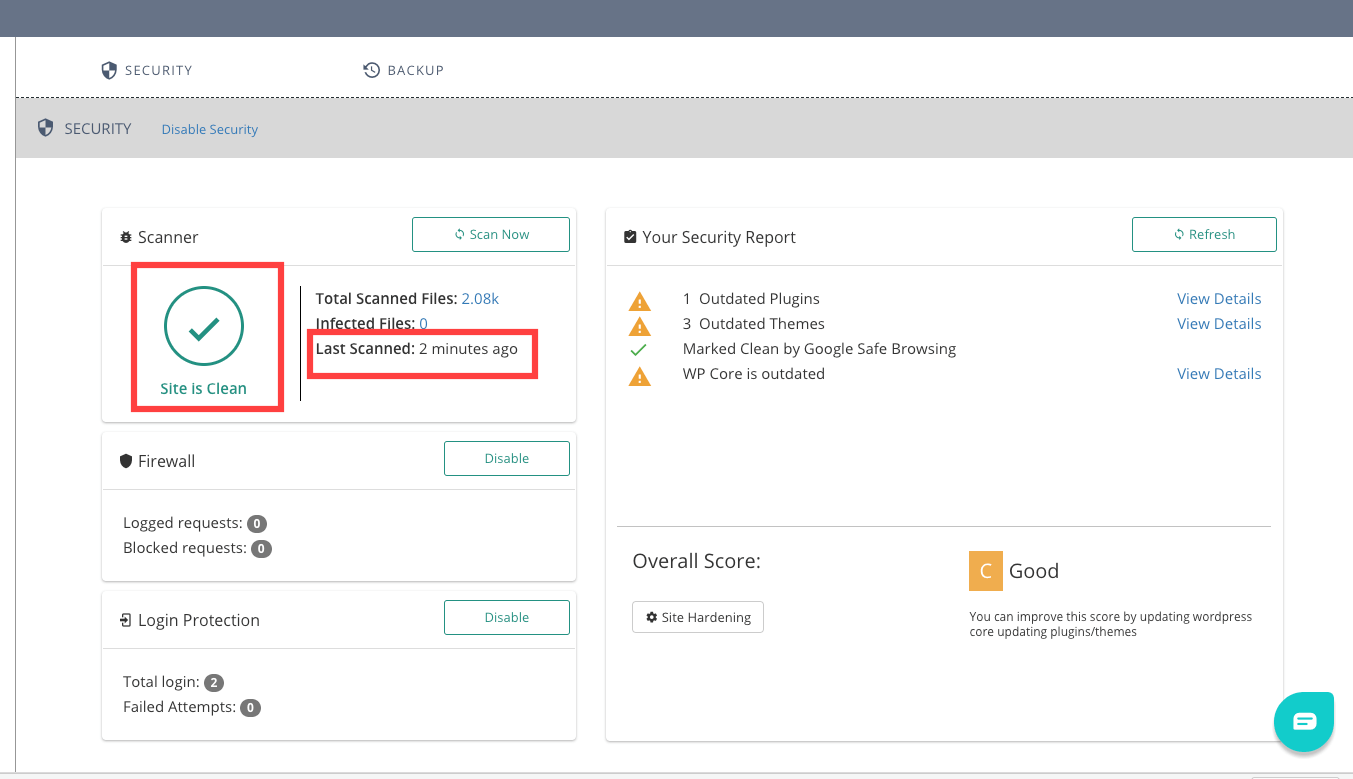Screen dimensions: 1353x779
Task: Open the Security tab
Action: point(147,70)
